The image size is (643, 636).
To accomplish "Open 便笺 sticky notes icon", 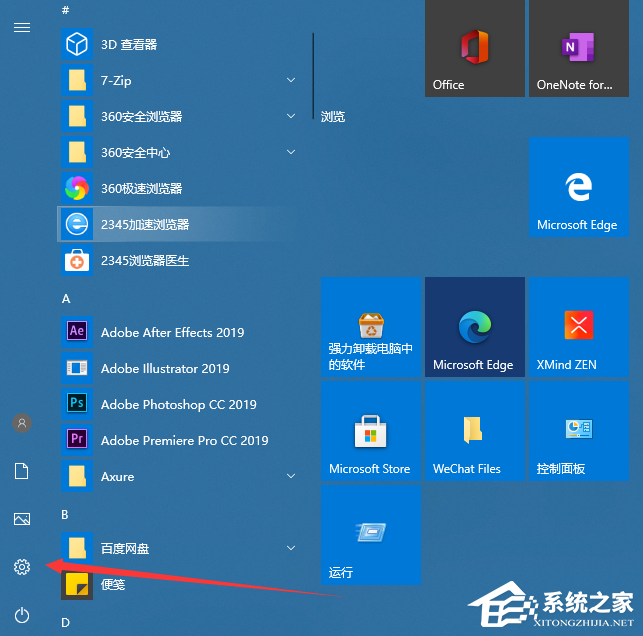I will (x=77, y=584).
